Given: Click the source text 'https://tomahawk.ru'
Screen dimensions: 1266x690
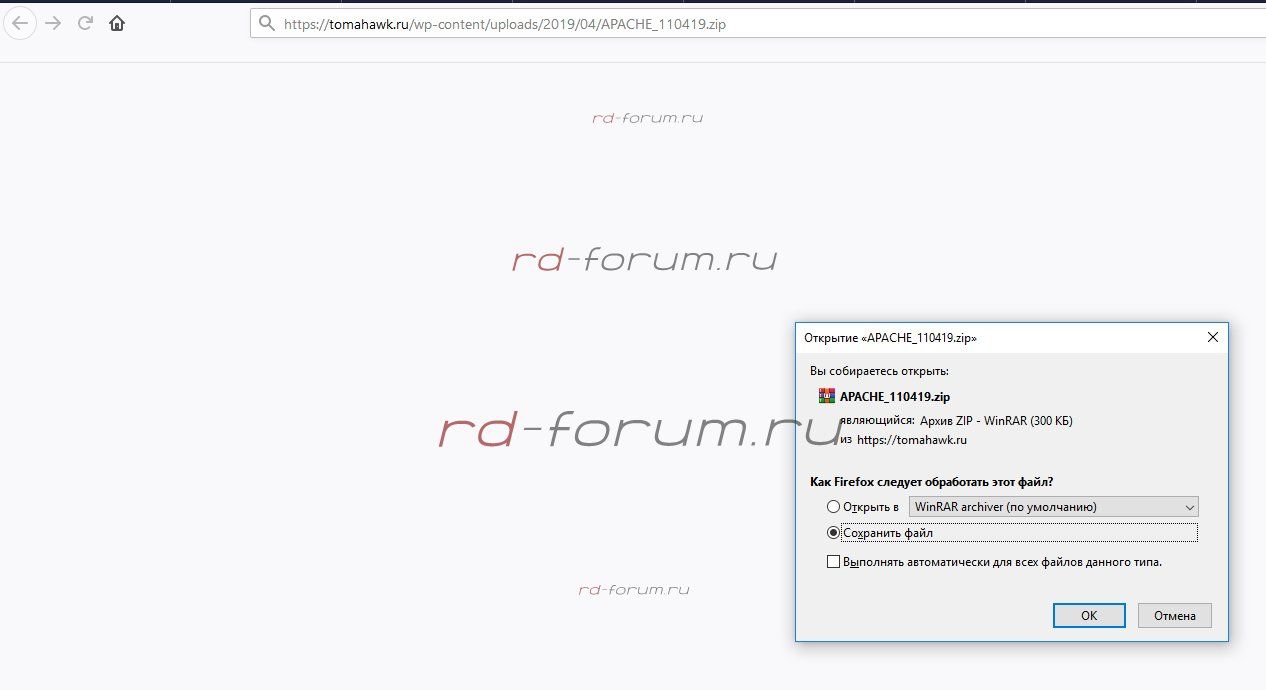Looking at the screenshot, I should point(912,440).
